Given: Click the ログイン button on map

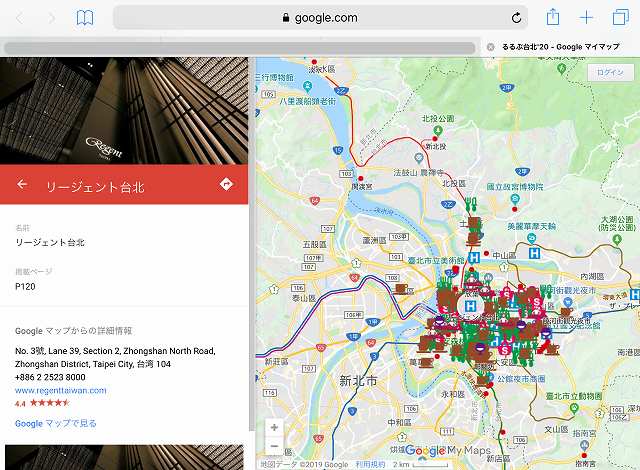Looking at the screenshot, I should [611, 72].
